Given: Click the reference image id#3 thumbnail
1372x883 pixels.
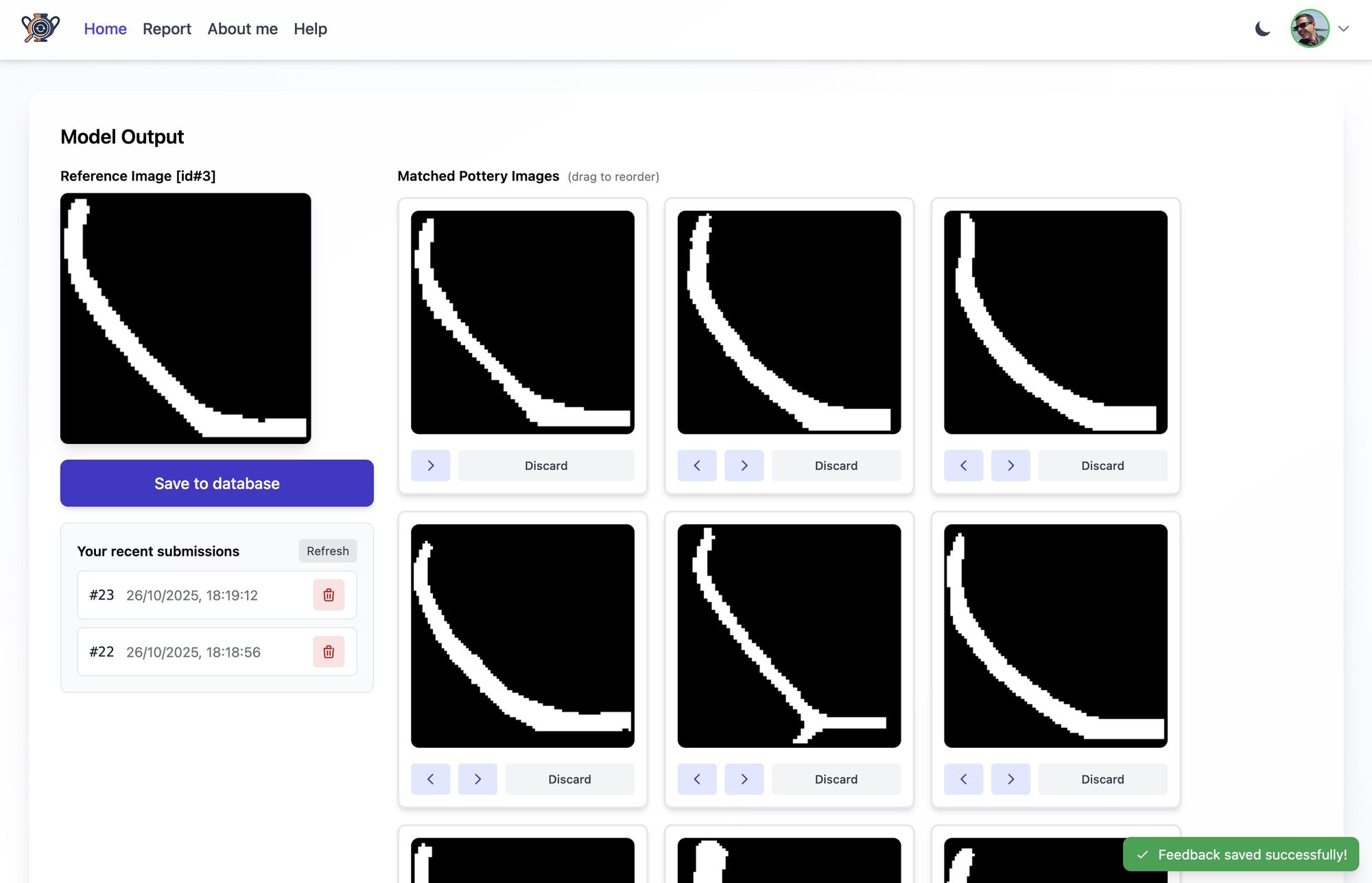Looking at the screenshot, I should (185, 318).
